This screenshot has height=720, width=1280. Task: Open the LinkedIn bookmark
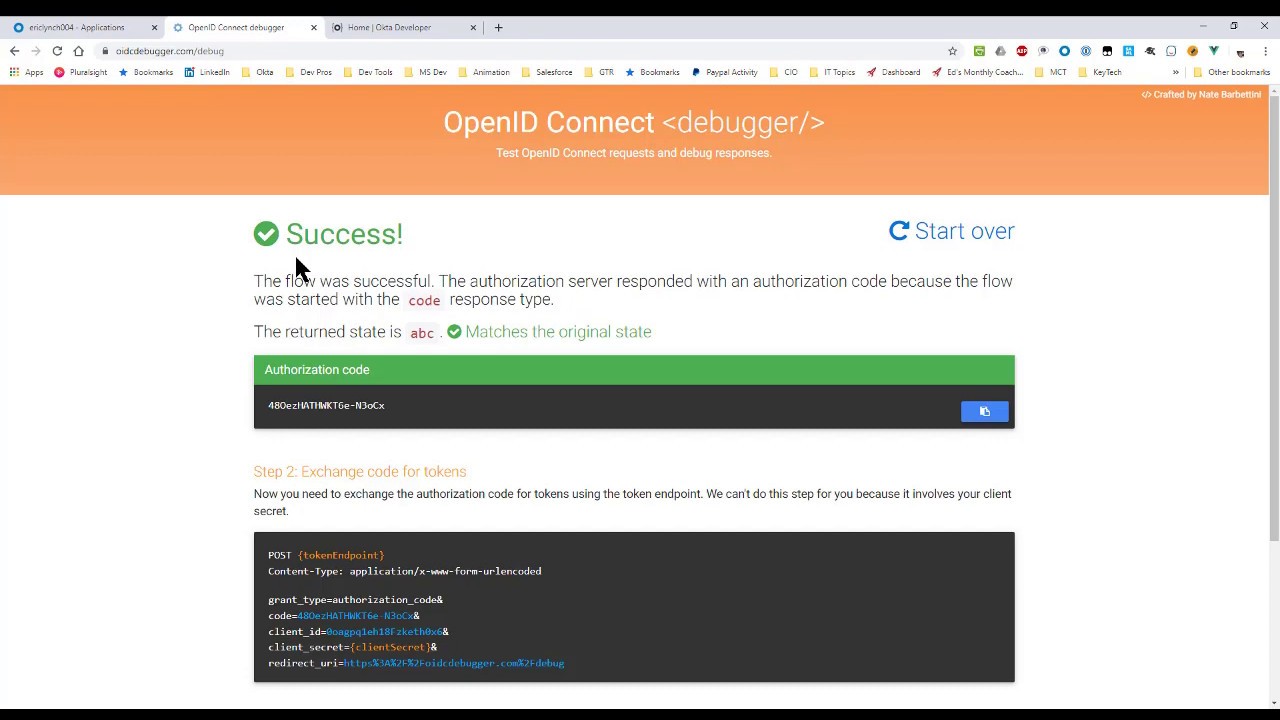coord(207,72)
